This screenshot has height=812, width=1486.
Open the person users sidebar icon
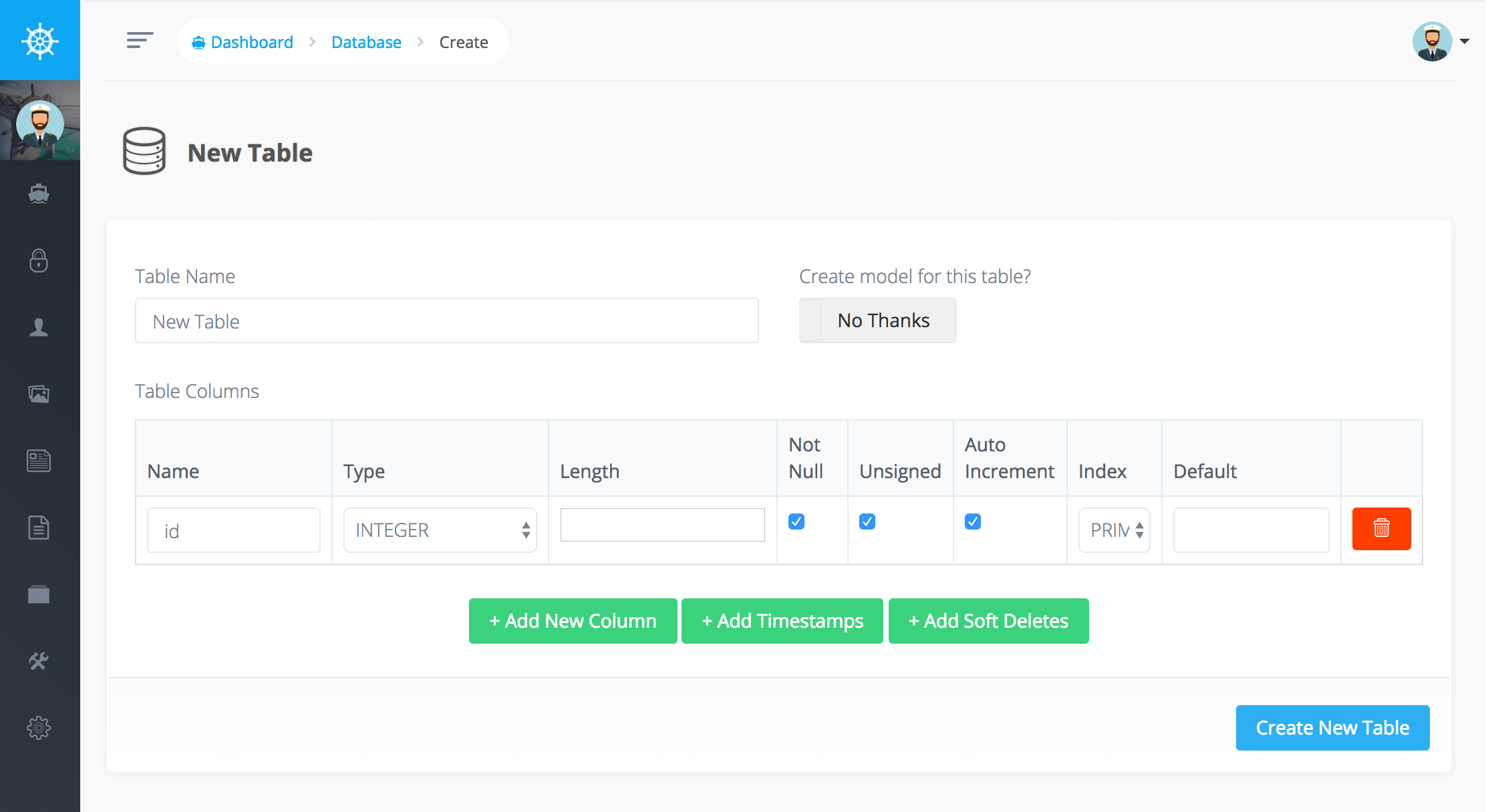(x=39, y=327)
